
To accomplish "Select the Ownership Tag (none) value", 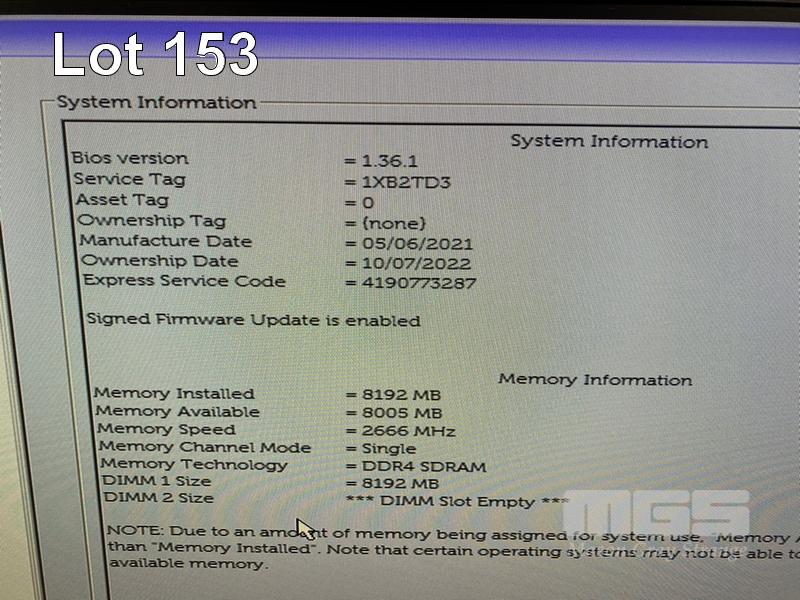I will coord(393,223).
